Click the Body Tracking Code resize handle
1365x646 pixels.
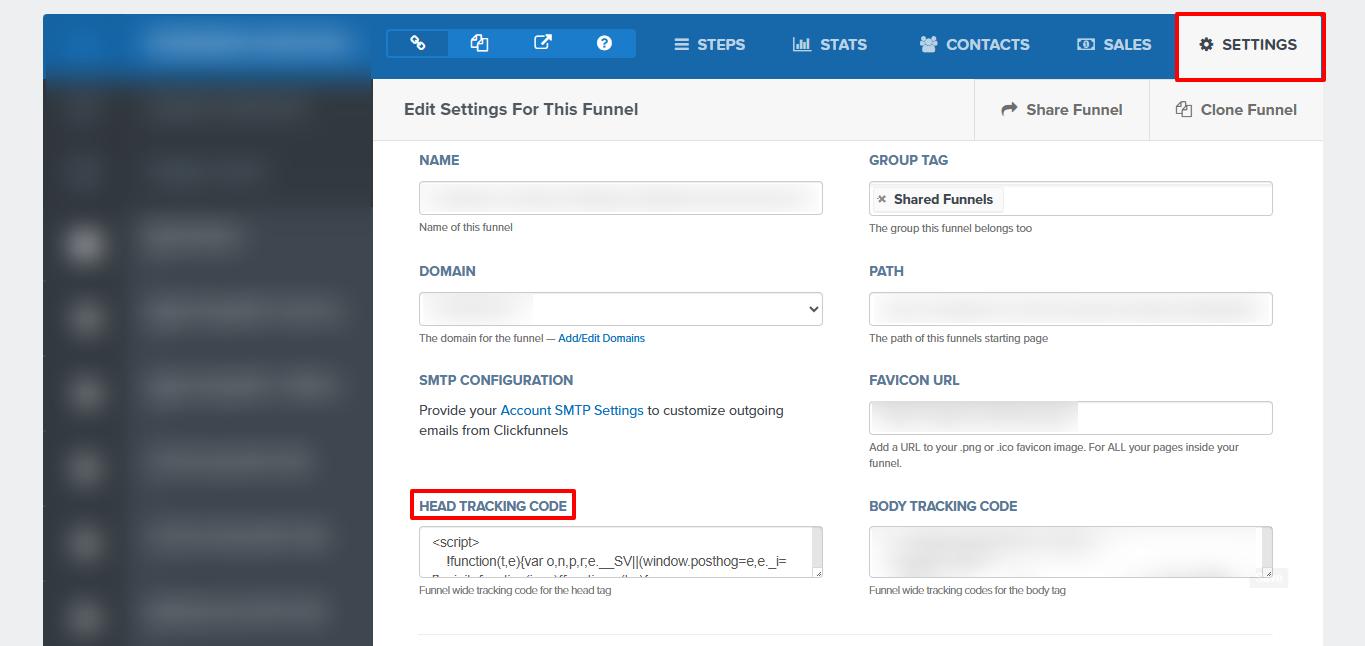click(x=1267, y=572)
